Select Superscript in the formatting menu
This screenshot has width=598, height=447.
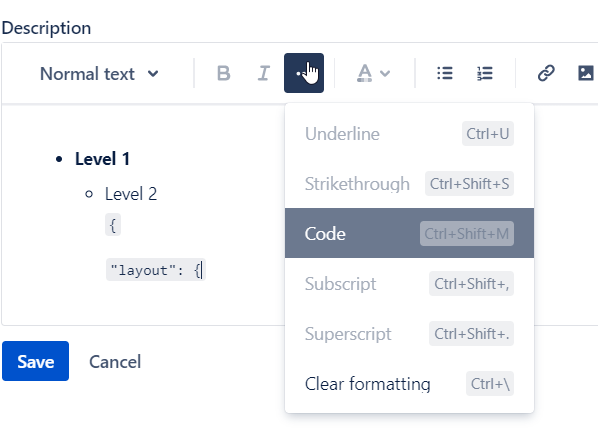pyautogui.click(x=409, y=333)
